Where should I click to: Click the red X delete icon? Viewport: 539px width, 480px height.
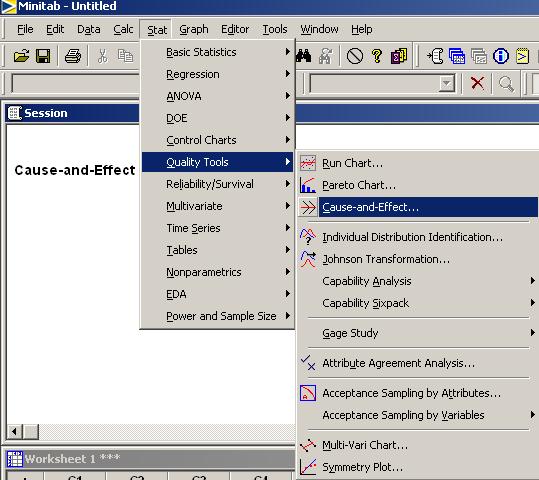pyautogui.click(x=477, y=83)
